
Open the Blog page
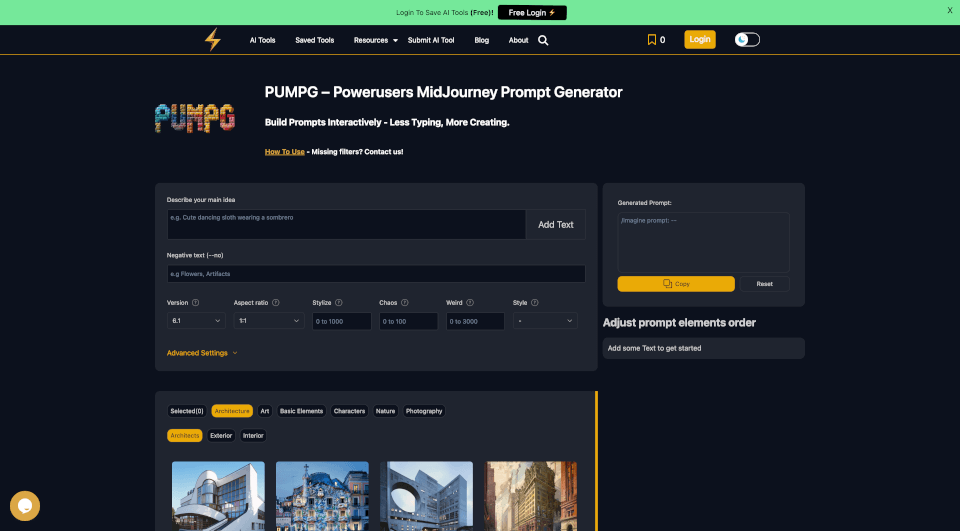pos(482,40)
